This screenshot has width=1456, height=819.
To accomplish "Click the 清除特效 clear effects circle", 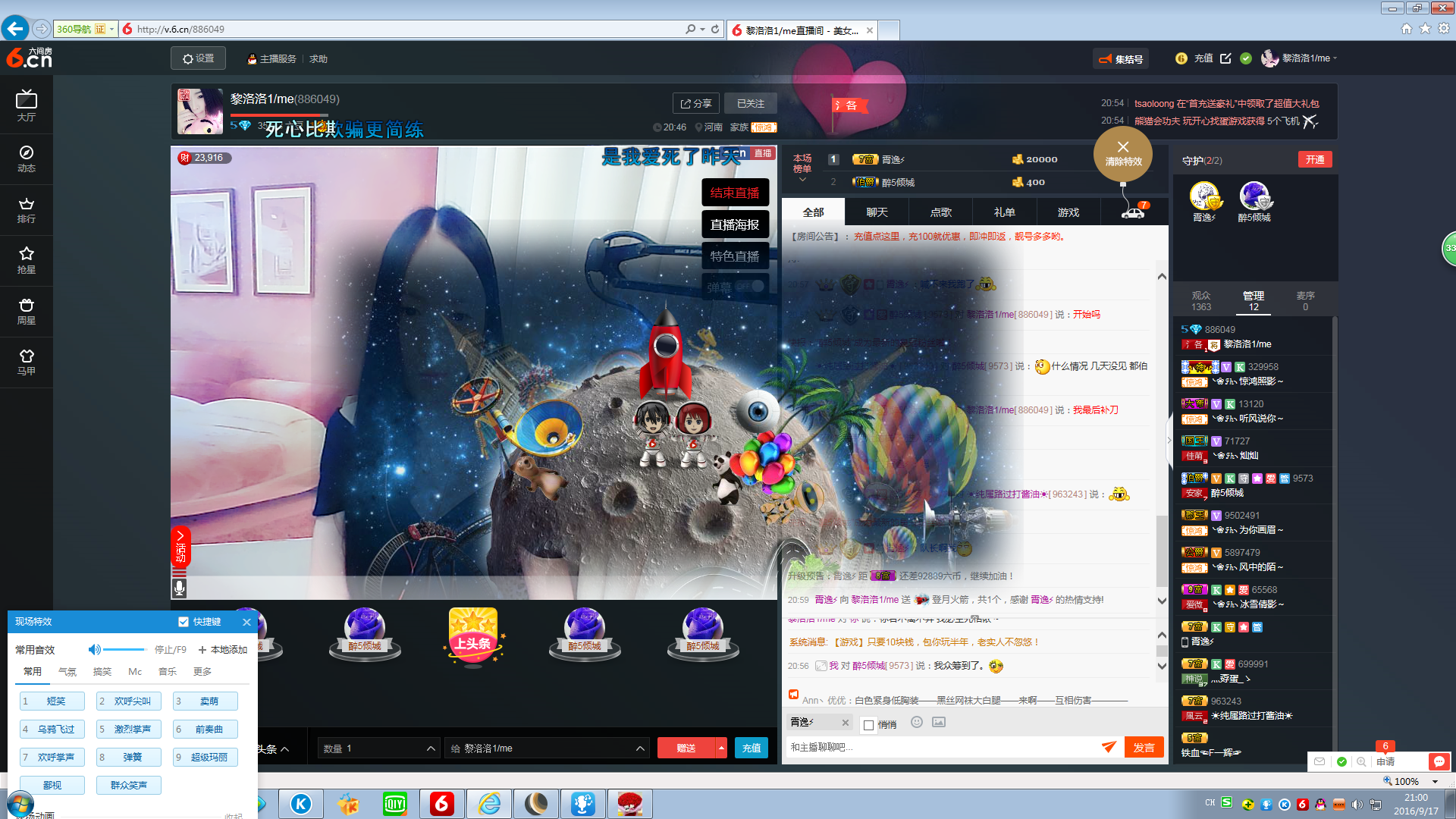I will click(1123, 154).
